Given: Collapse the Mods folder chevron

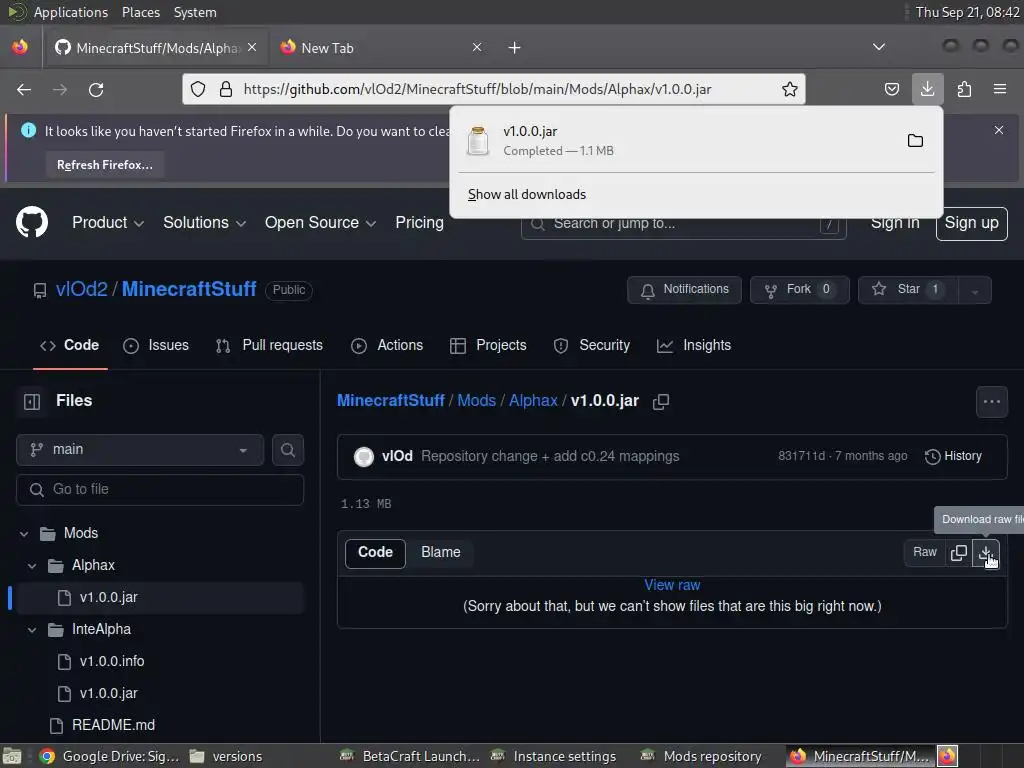Looking at the screenshot, I should pyautogui.click(x=24, y=534).
